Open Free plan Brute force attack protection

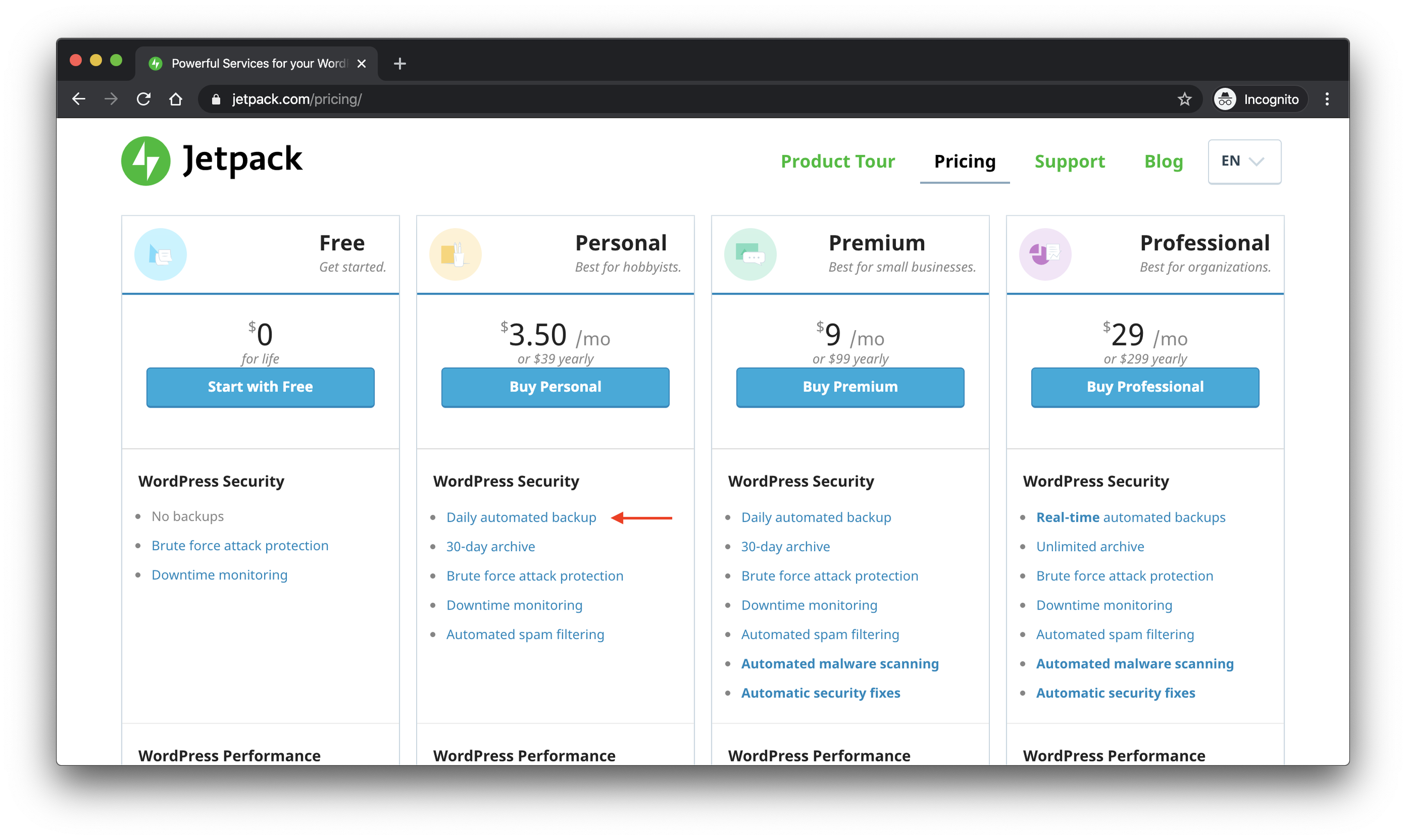click(x=240, y=545)
